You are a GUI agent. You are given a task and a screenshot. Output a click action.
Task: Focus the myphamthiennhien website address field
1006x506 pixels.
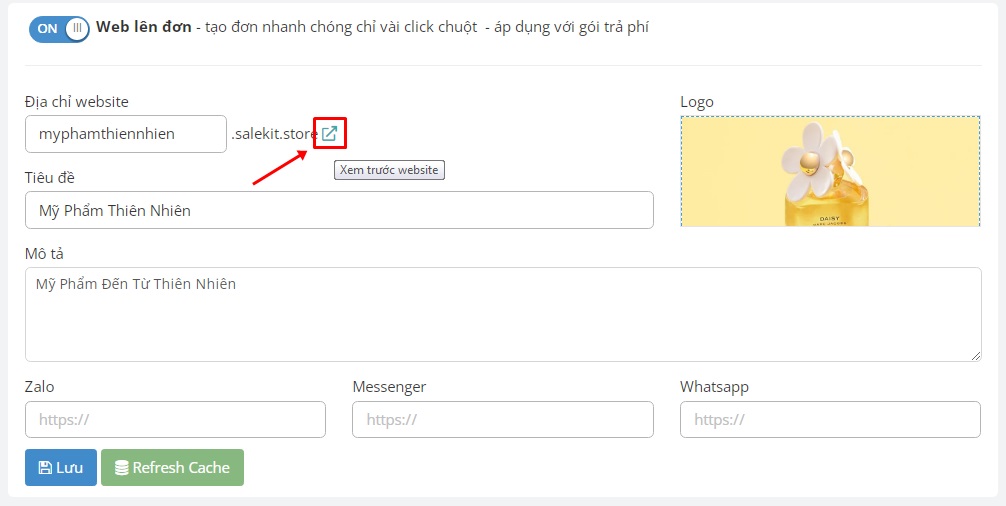(126, 134)
